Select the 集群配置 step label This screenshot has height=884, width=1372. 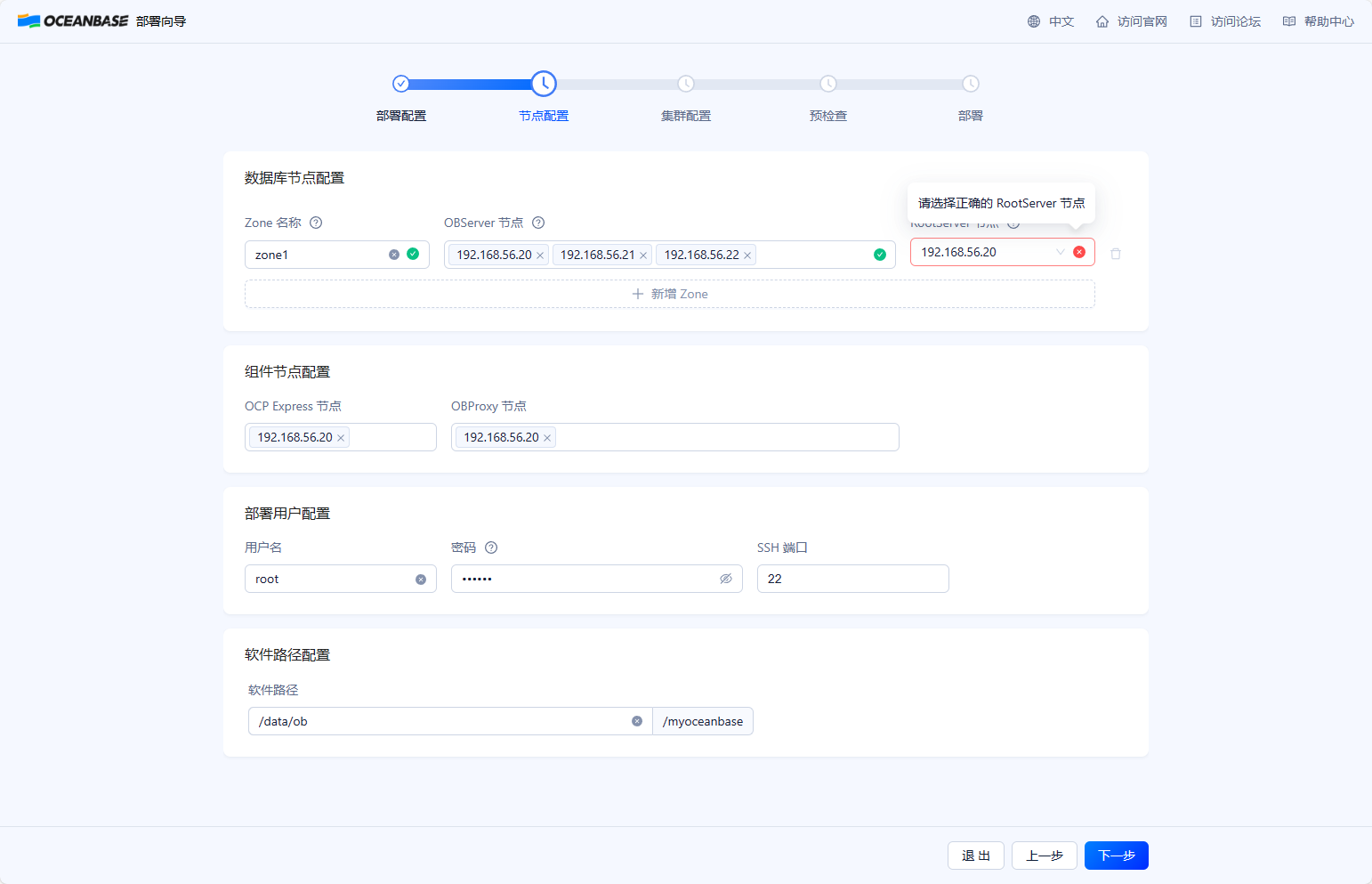pyautogui.click(x=686, y=116)
